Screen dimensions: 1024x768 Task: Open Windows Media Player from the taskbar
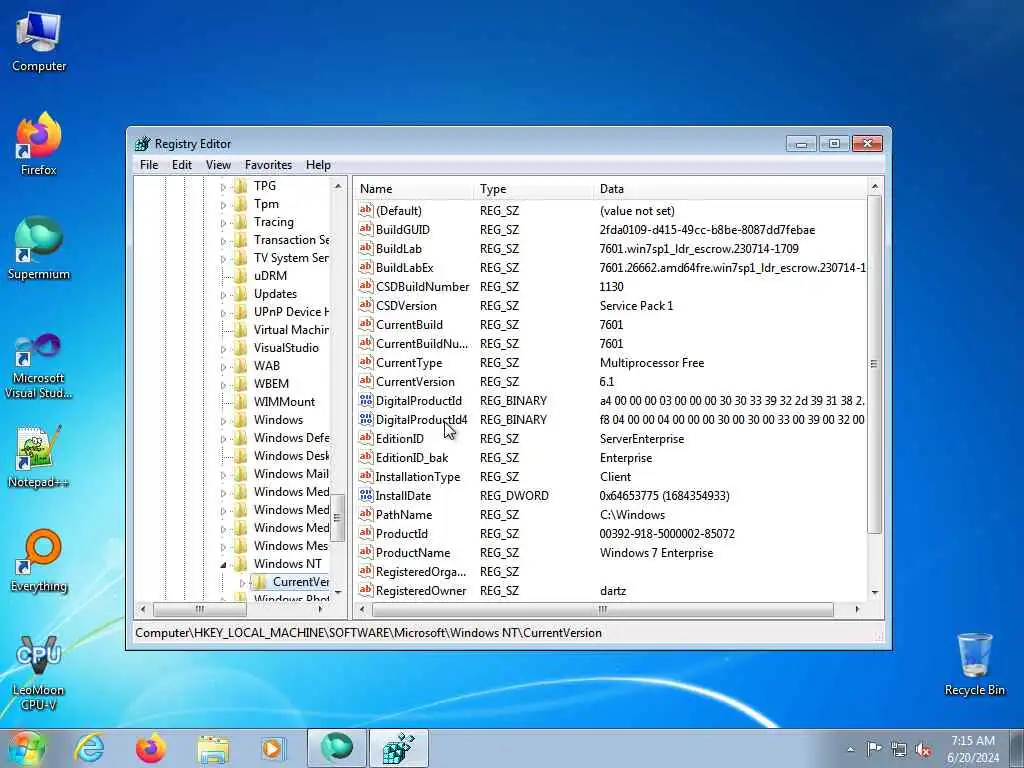coord(273,748)
